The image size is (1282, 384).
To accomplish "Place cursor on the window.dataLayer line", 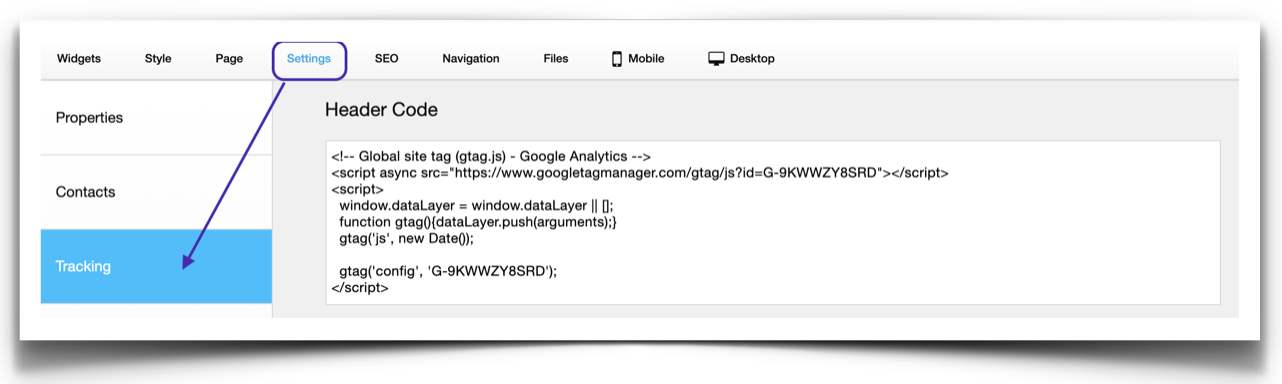I will click(x=476, y=205).
